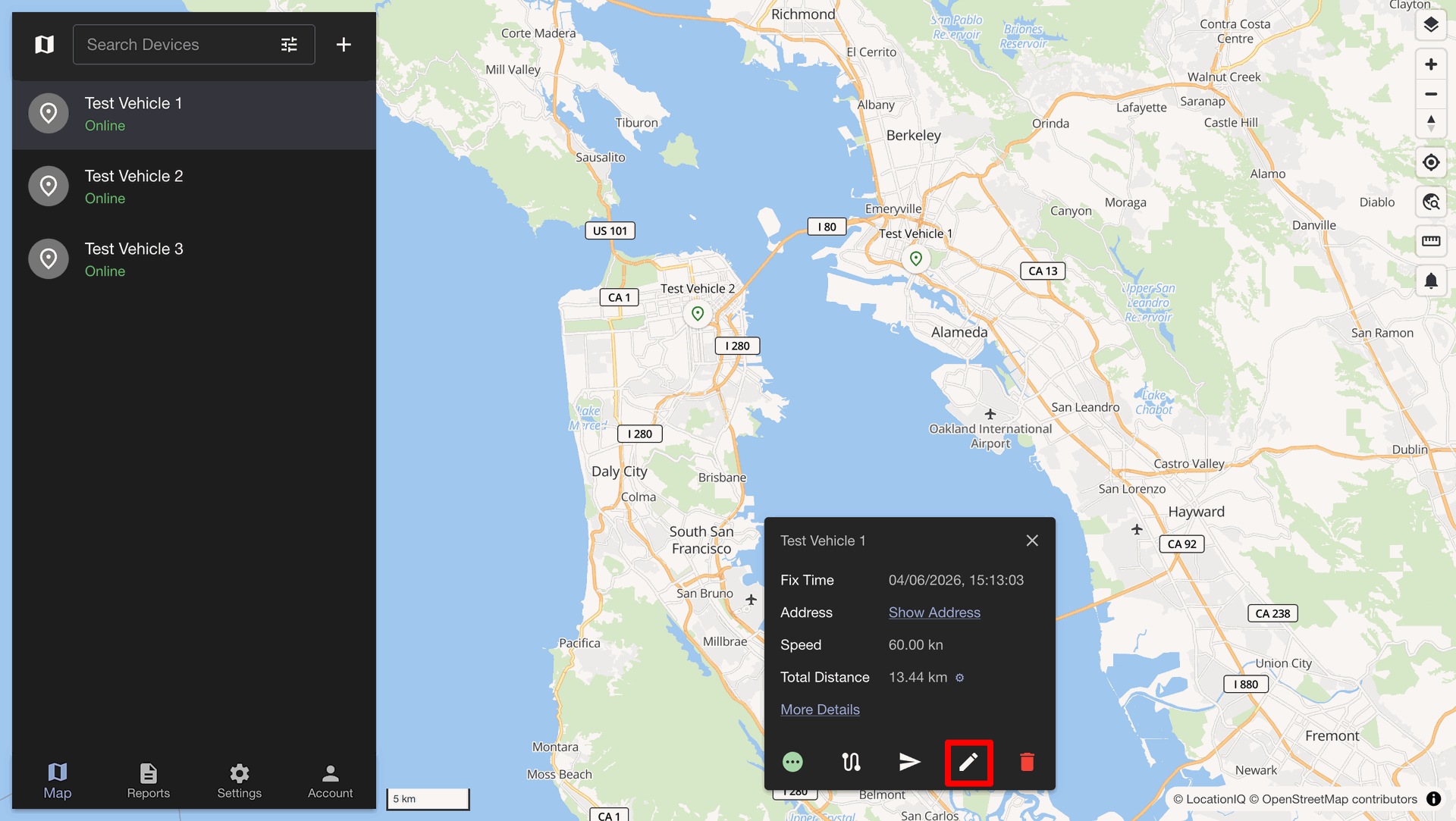Open the device filter options

289,45
